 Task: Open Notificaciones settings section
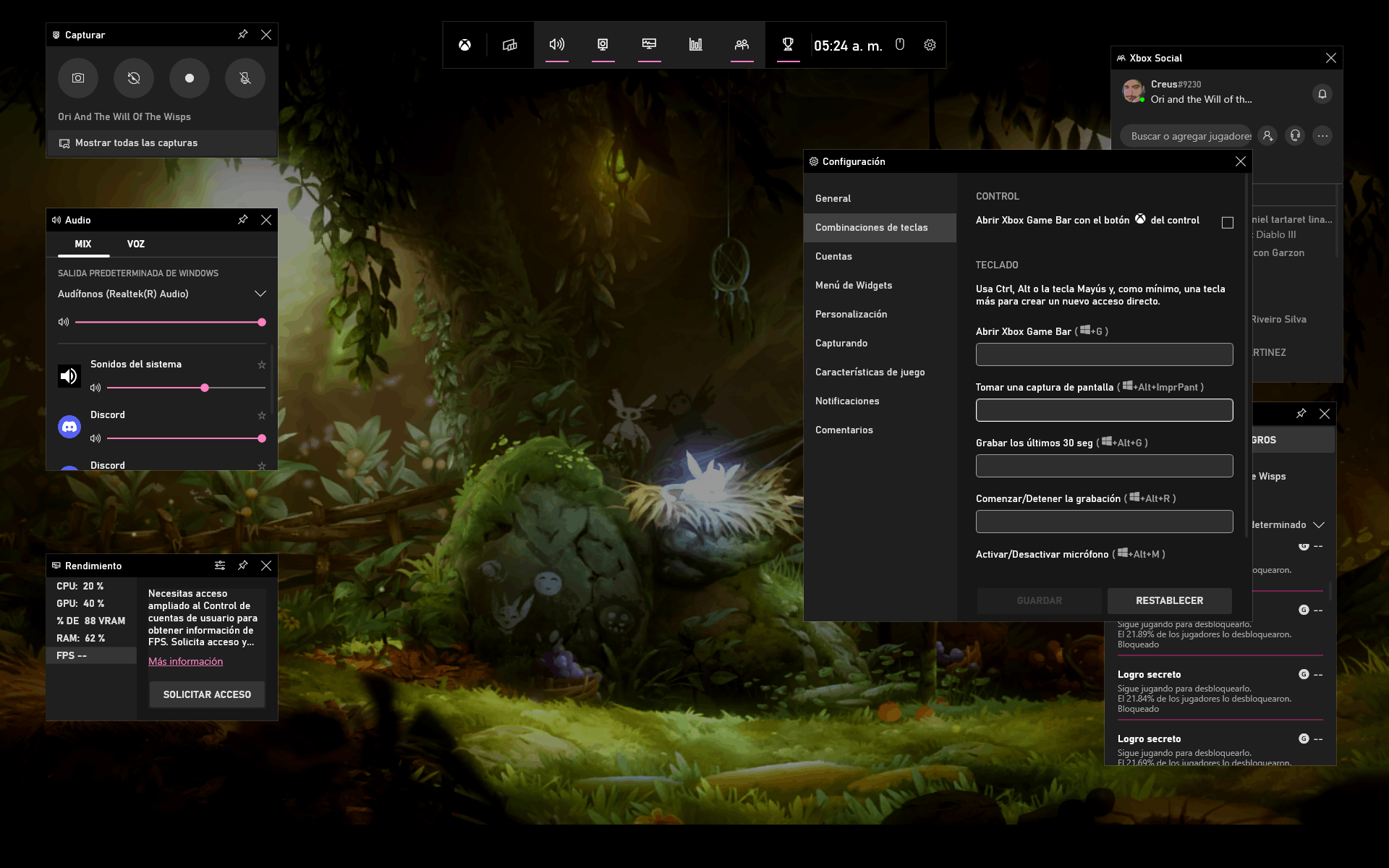(880, 401)
